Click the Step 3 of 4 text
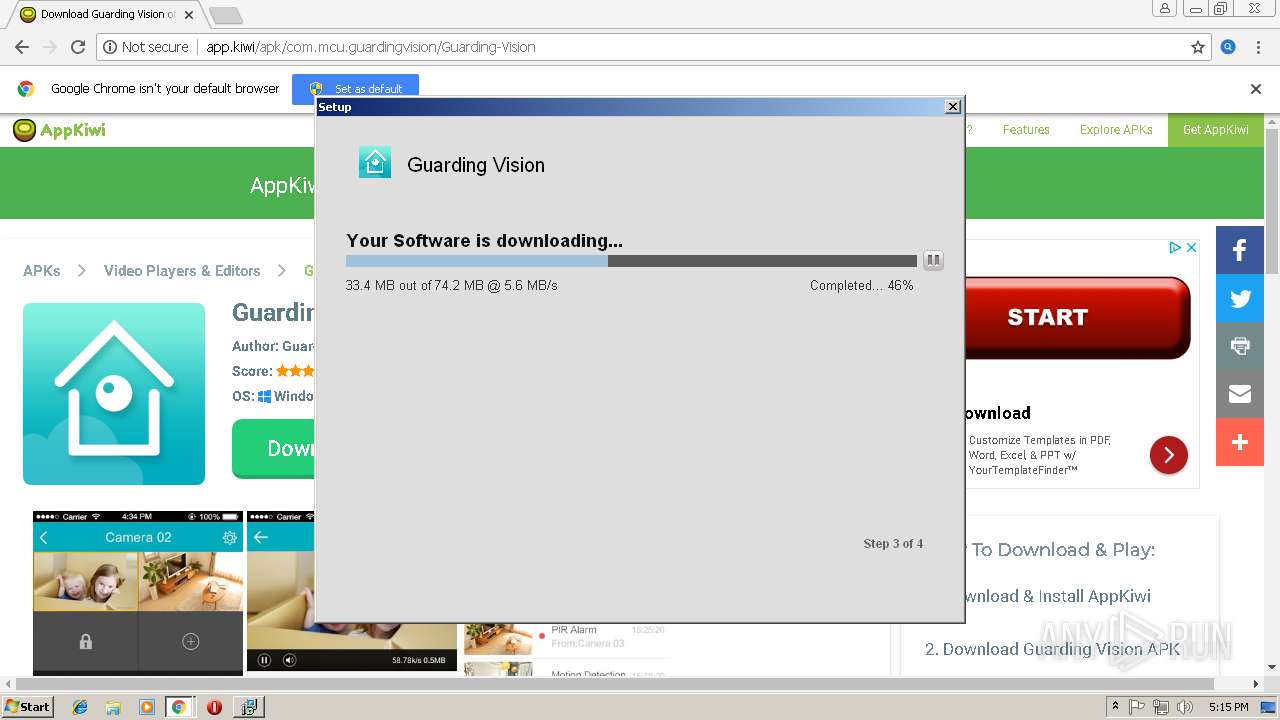This screenshot has width=1280, height=720. click(x=893, y=544)
